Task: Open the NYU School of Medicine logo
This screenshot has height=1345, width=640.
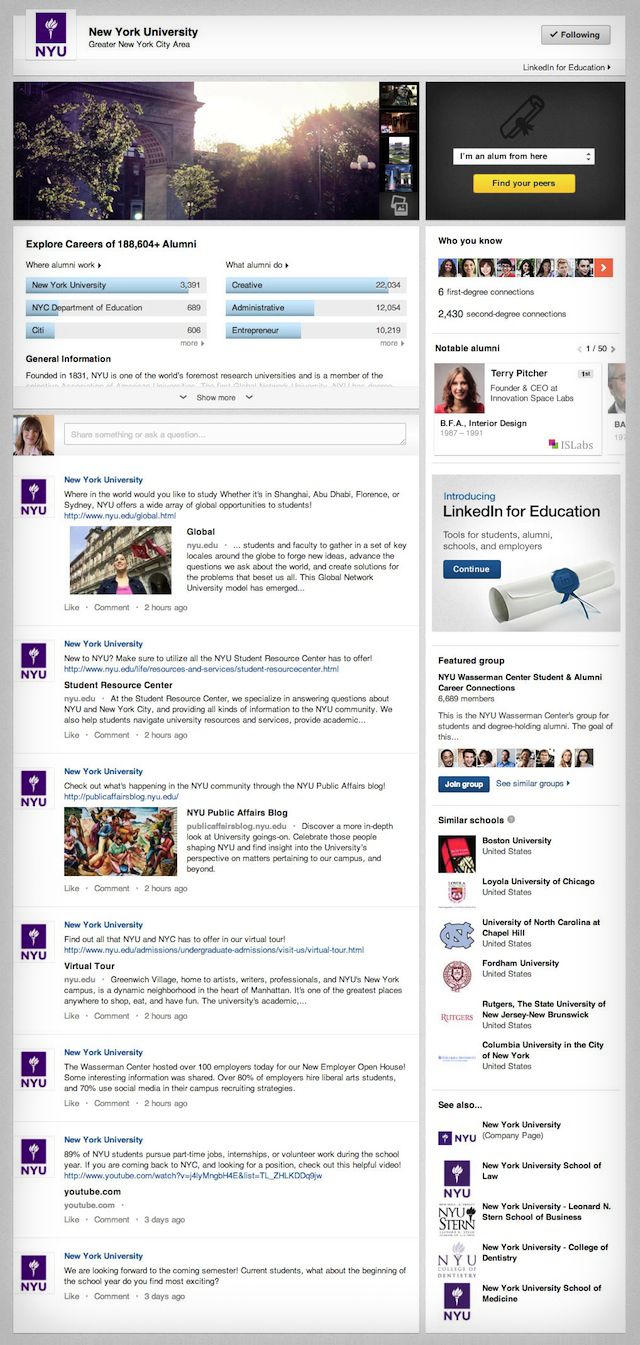Action: coord(457,1303)
